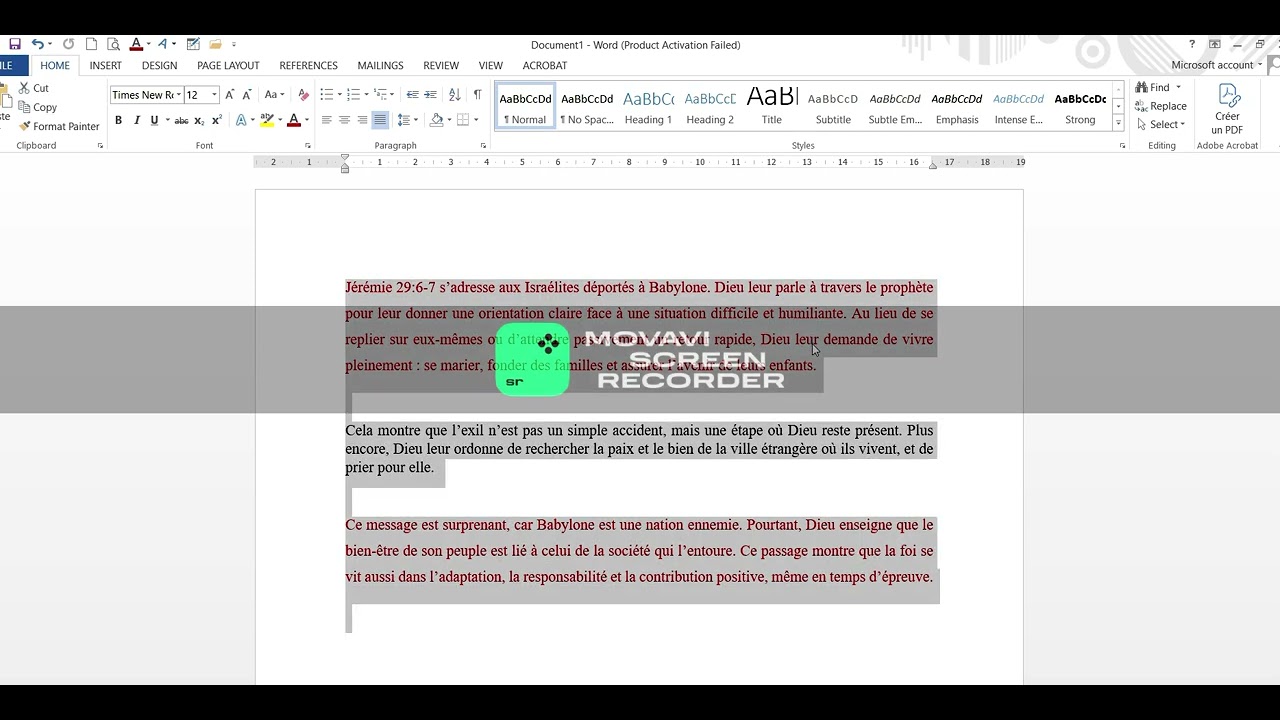Open the ACROBAT tab
The height and width of the screenshot is (720, 1280).
545,65
